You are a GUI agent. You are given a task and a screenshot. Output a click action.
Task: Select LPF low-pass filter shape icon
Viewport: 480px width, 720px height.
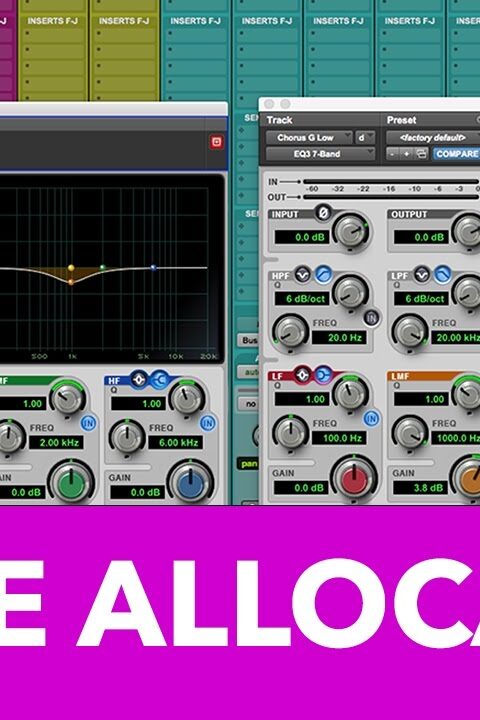point(443,275)
